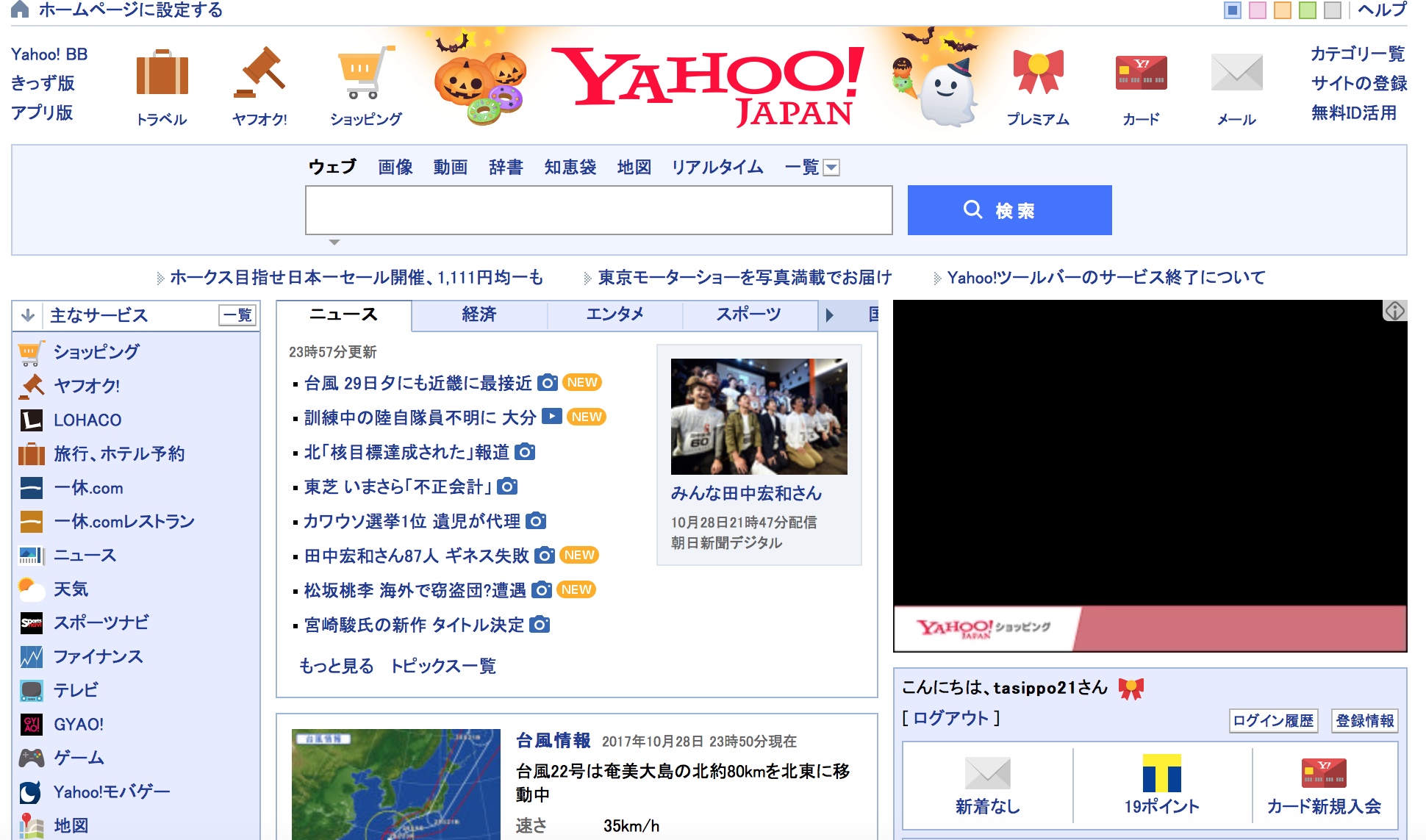Viewport: 1426px width, 840px height.
Task: Open the カテゴリ一覧 link
Action: coord(1358,54)
